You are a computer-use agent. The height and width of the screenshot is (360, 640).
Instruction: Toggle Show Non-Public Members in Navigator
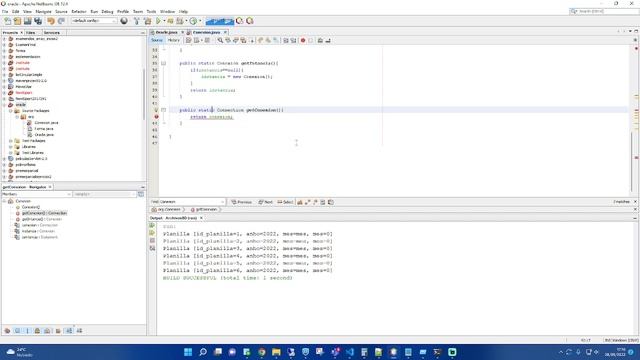coord(37,331)
